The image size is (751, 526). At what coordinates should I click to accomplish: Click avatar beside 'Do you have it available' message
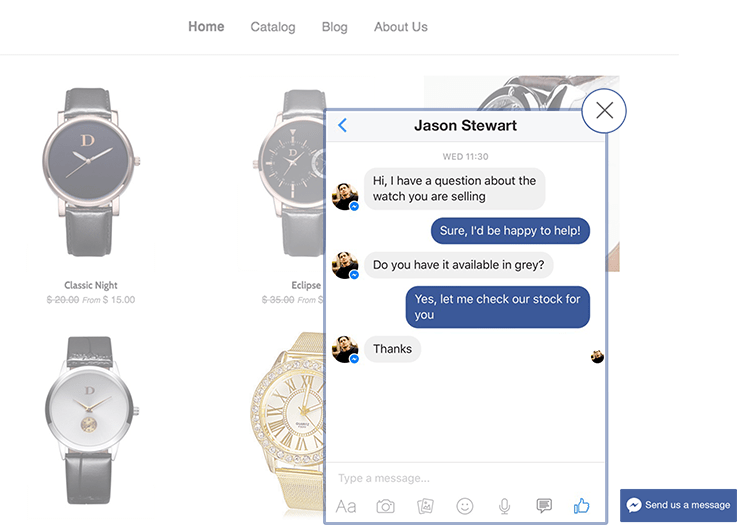click(x=345, y=265)
